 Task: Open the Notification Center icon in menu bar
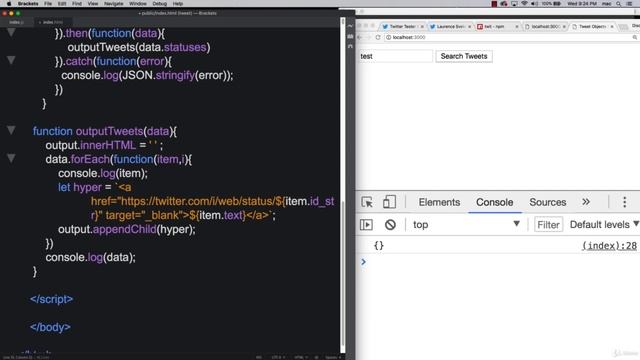click(x=630, y=4)
